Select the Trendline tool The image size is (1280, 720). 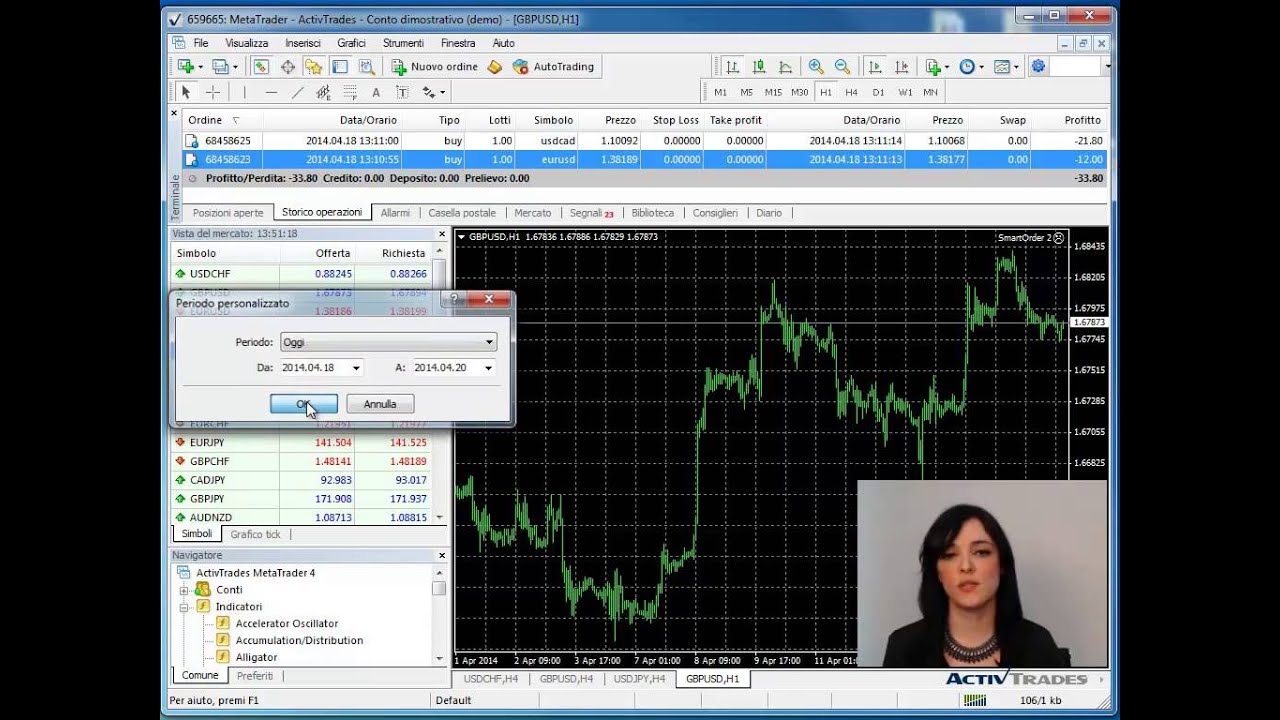[x=297, y=92]
